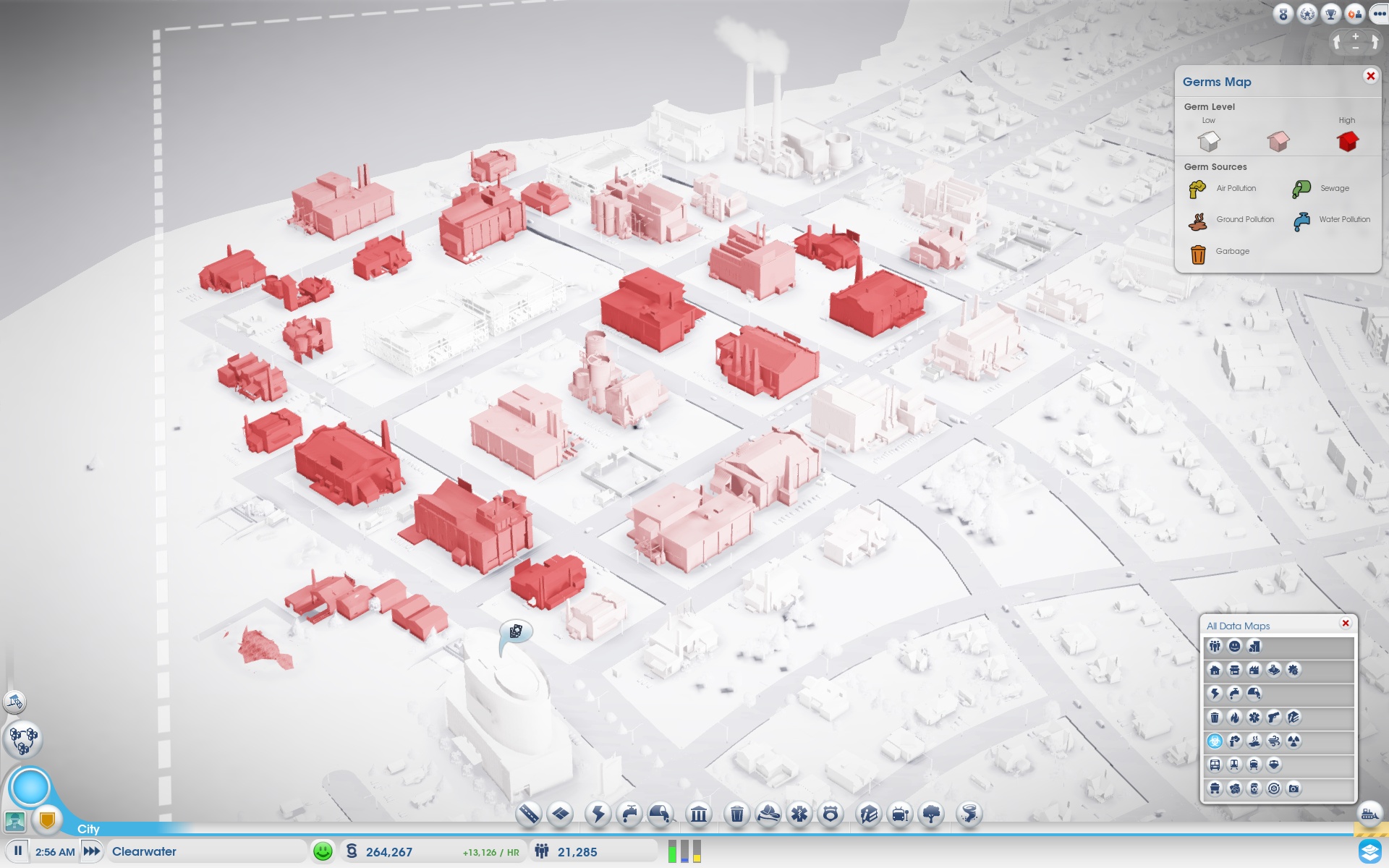Show the Boat ferry data map

(1273, 765)
